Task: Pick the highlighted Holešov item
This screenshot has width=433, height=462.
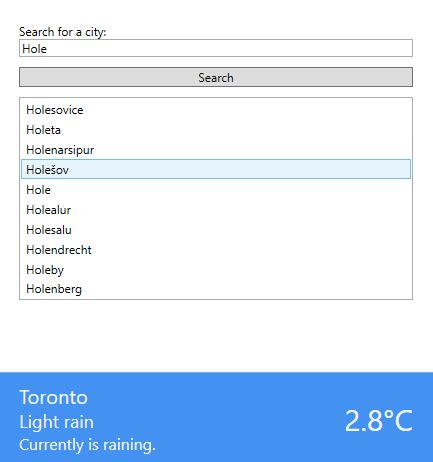Action: 216,169
